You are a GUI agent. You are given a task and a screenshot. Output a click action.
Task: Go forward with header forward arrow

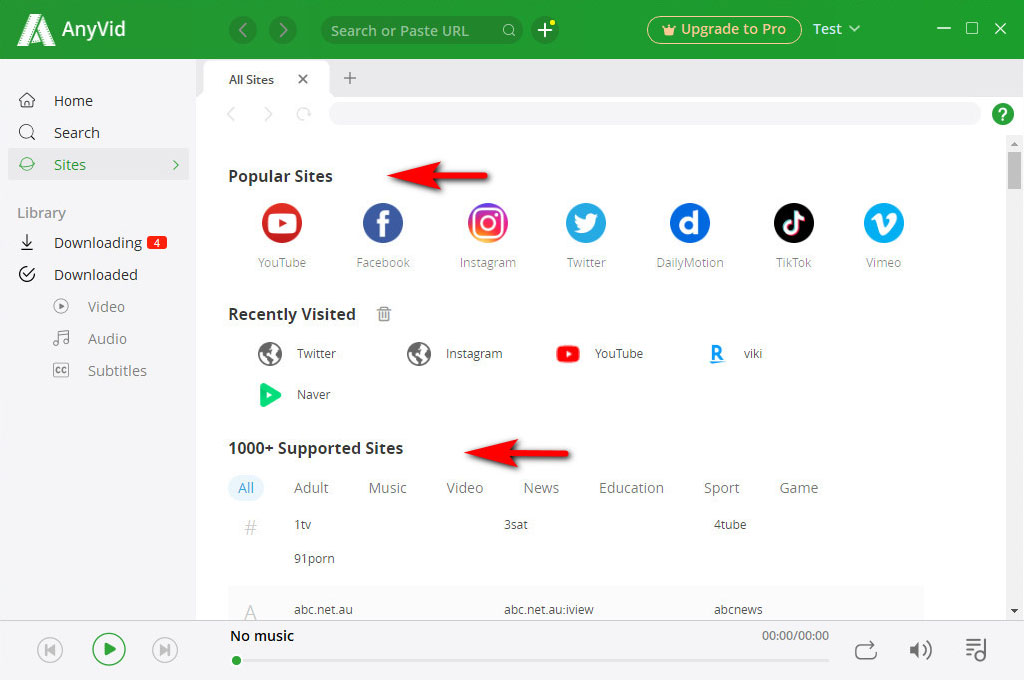[x=283, y=30]
